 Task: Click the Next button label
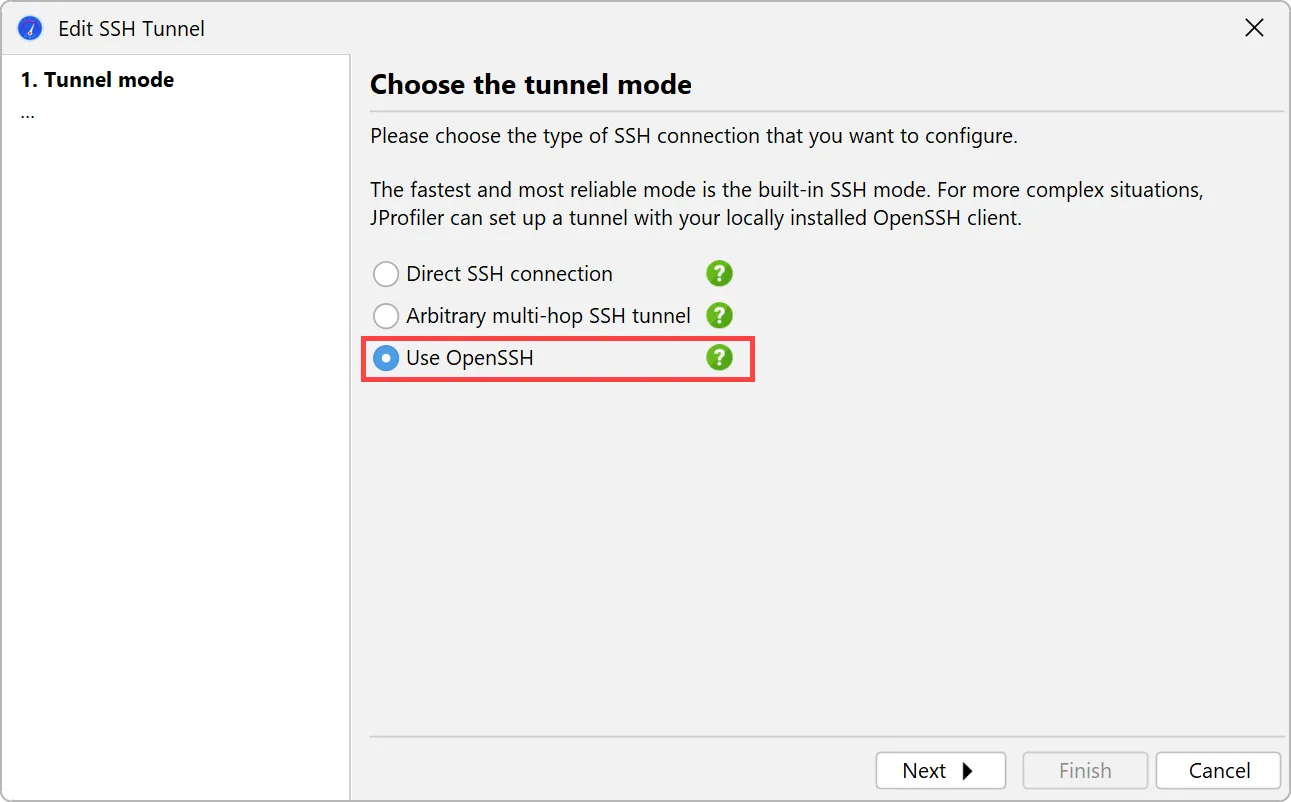(x=924, y=771)
